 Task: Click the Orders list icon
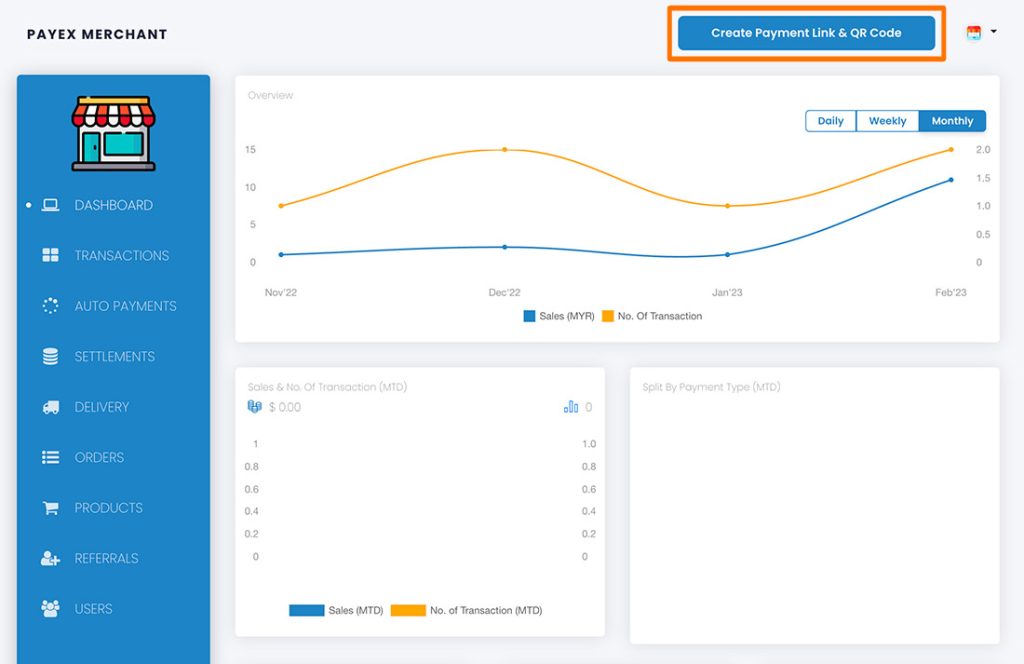click(50, 458)
